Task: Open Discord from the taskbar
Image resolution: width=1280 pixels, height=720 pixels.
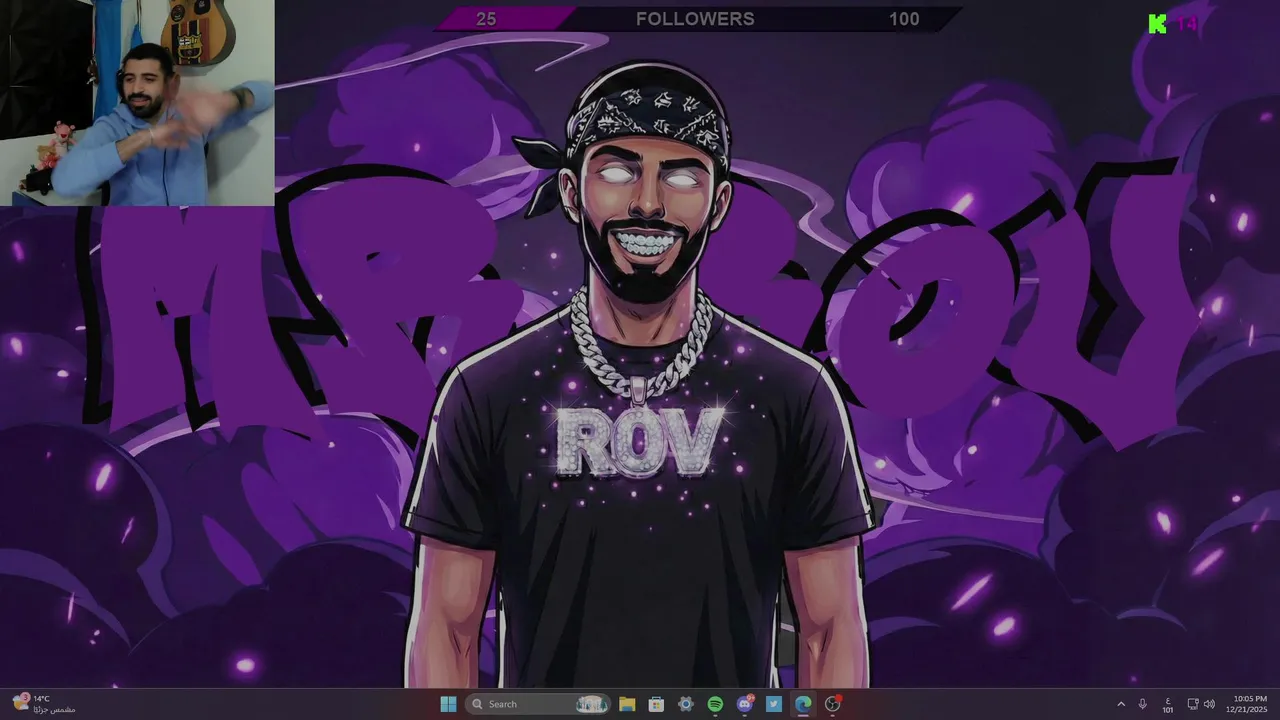Action: tap(744, 704)
